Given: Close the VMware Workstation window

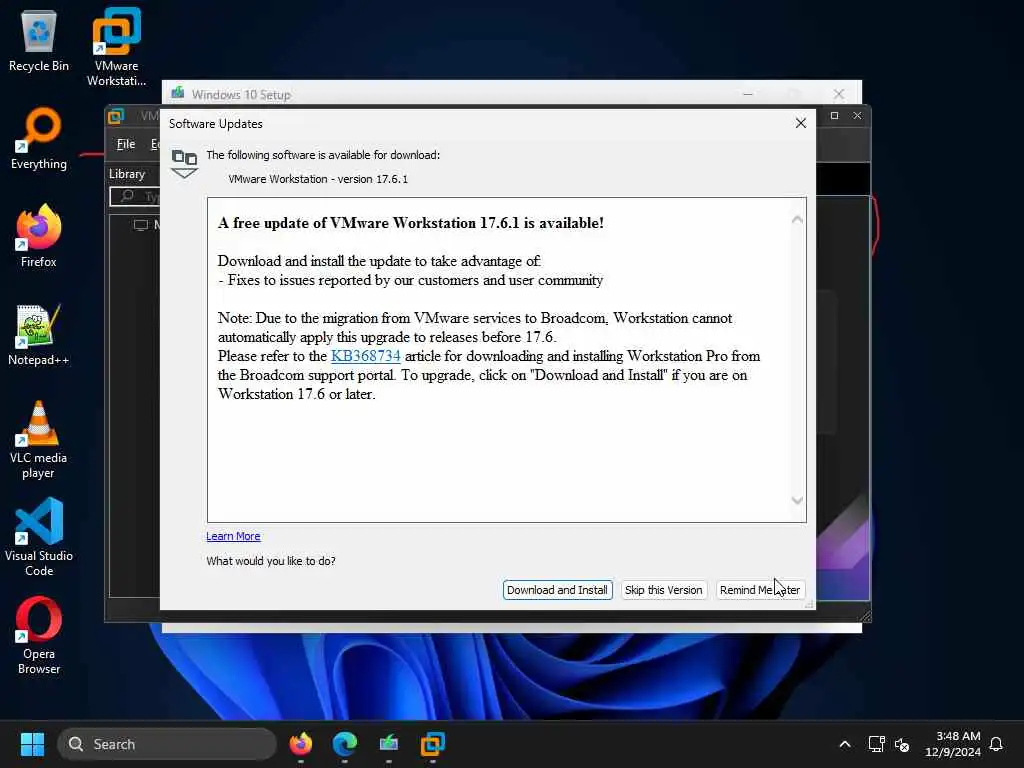Looking at the screenshot, I should (857, 116).
